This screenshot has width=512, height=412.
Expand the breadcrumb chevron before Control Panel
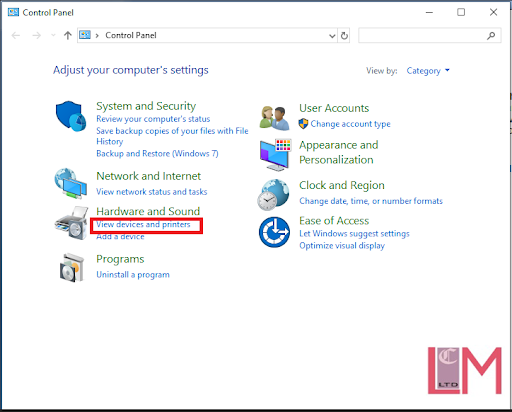point(97,35)
